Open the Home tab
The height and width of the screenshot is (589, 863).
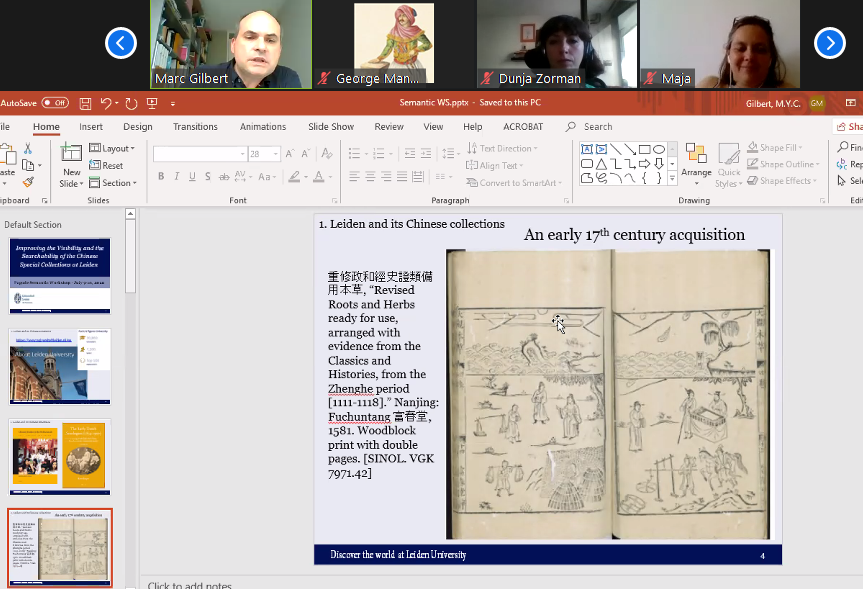46,127
